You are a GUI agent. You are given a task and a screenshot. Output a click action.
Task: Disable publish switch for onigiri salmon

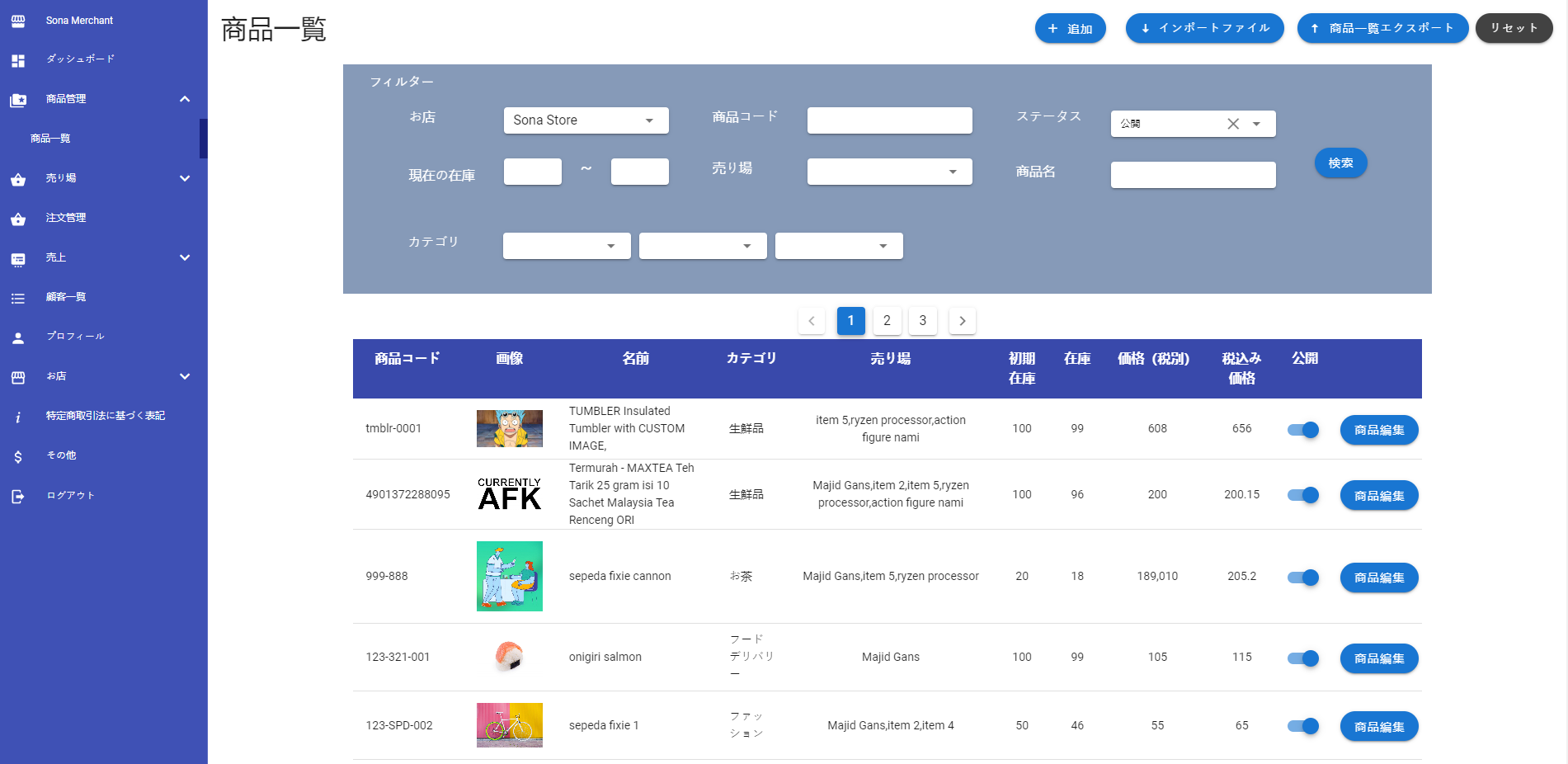point(1303,658)
